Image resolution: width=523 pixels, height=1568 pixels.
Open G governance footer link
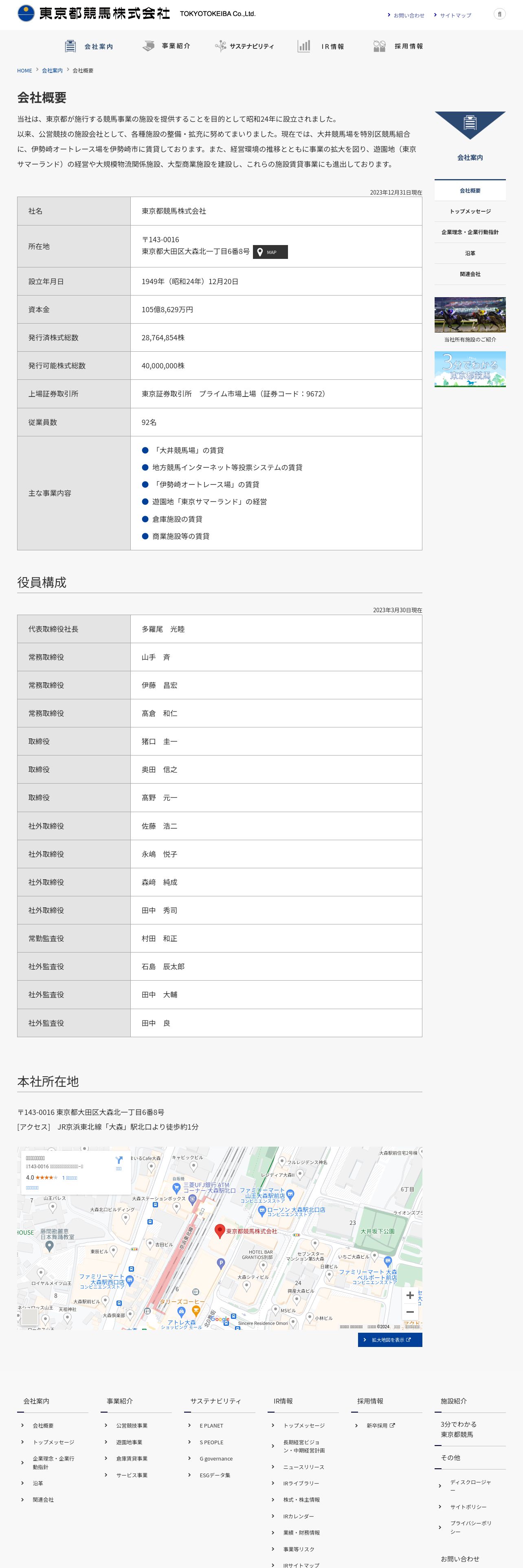[x=216, y=1459]
